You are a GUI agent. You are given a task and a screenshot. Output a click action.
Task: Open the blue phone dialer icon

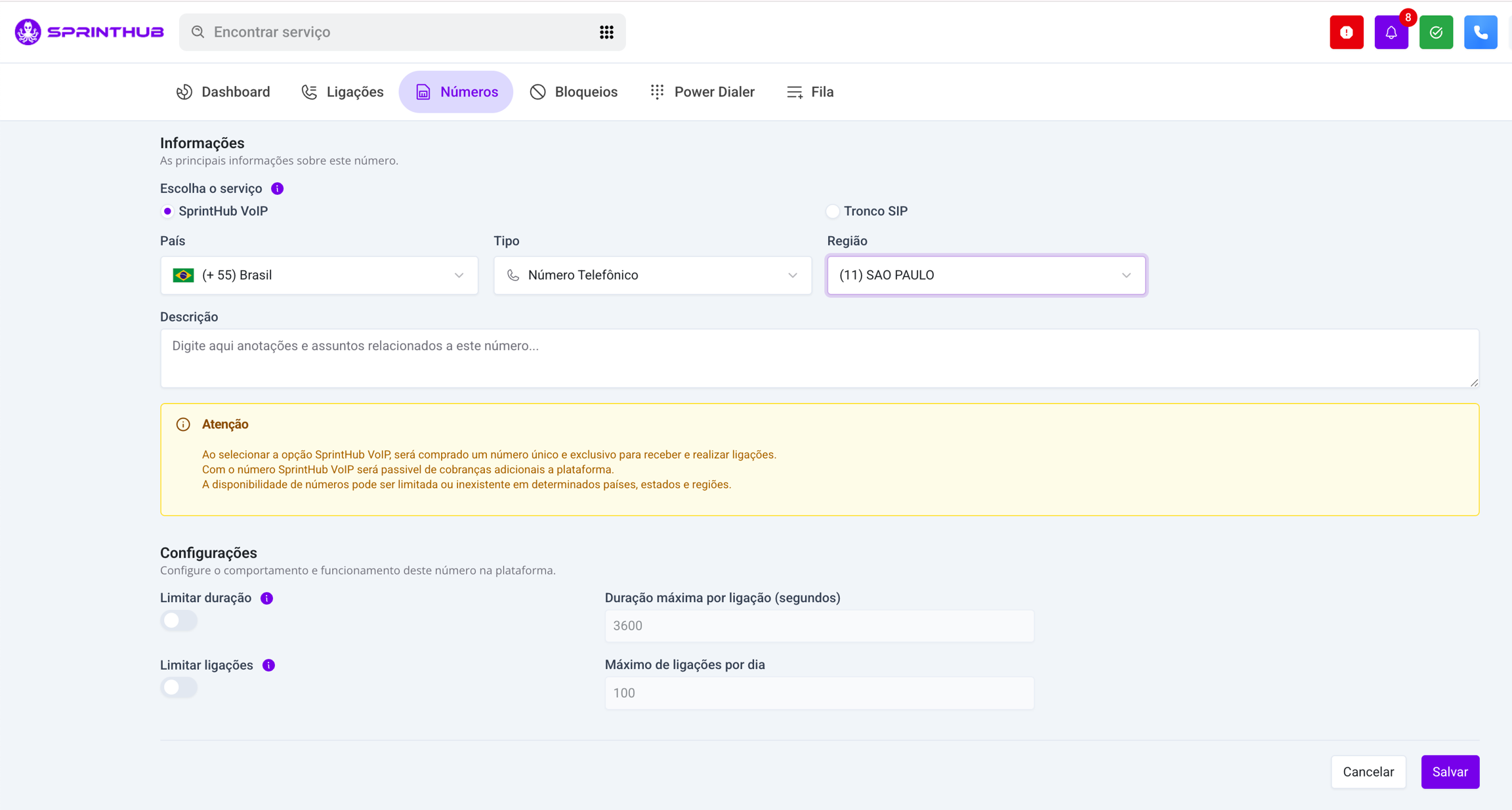(x=1480, y=32)
